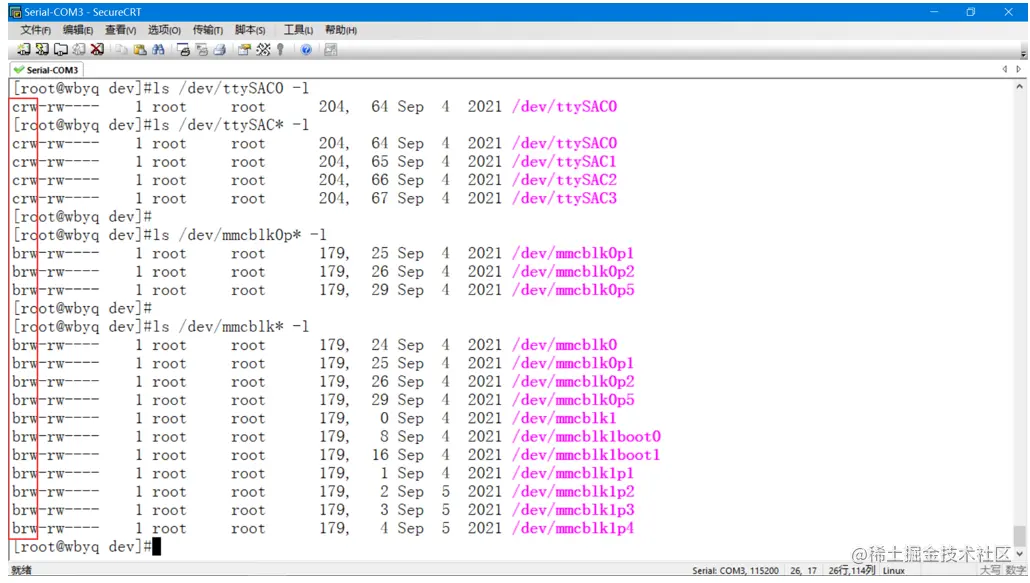
Task: Click the Paste clipboard toolbar icon
Action: tap(140, 50)
